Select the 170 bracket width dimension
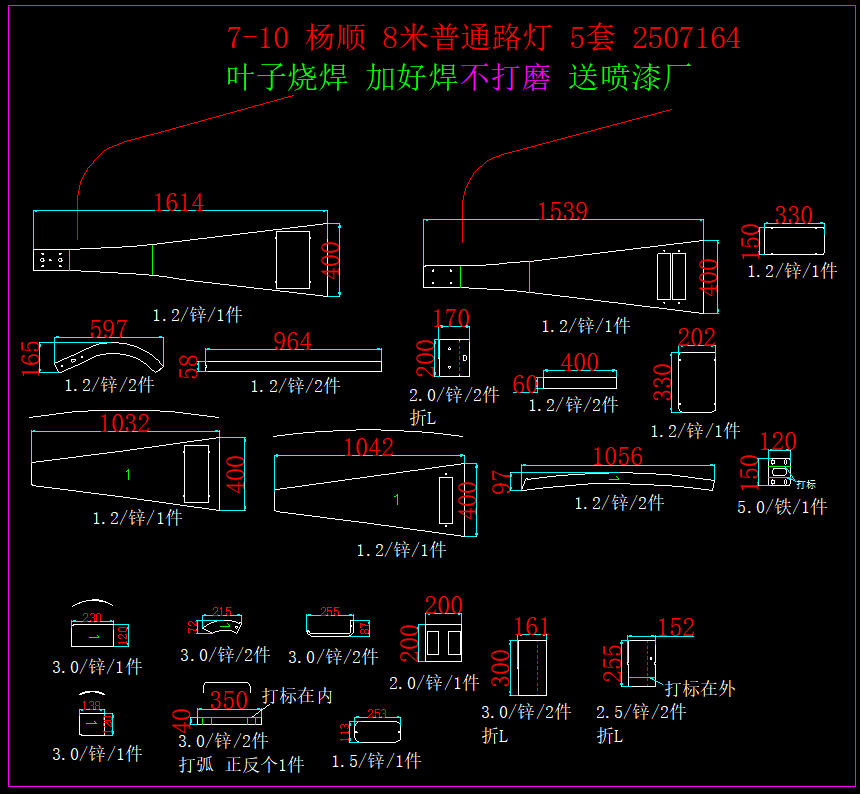860x794 pixels. [x=451, y=319]
